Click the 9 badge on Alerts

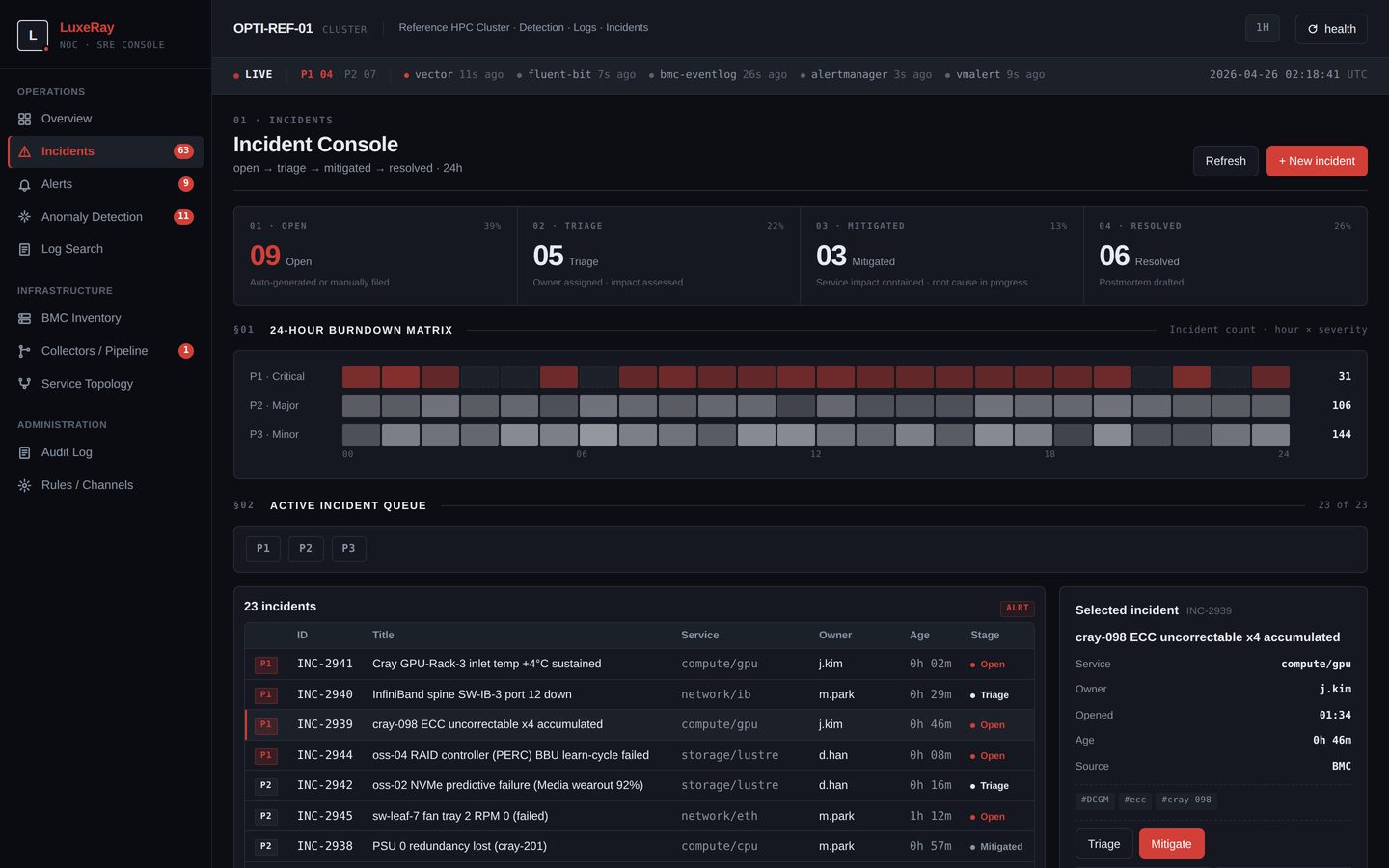(186, 184)
